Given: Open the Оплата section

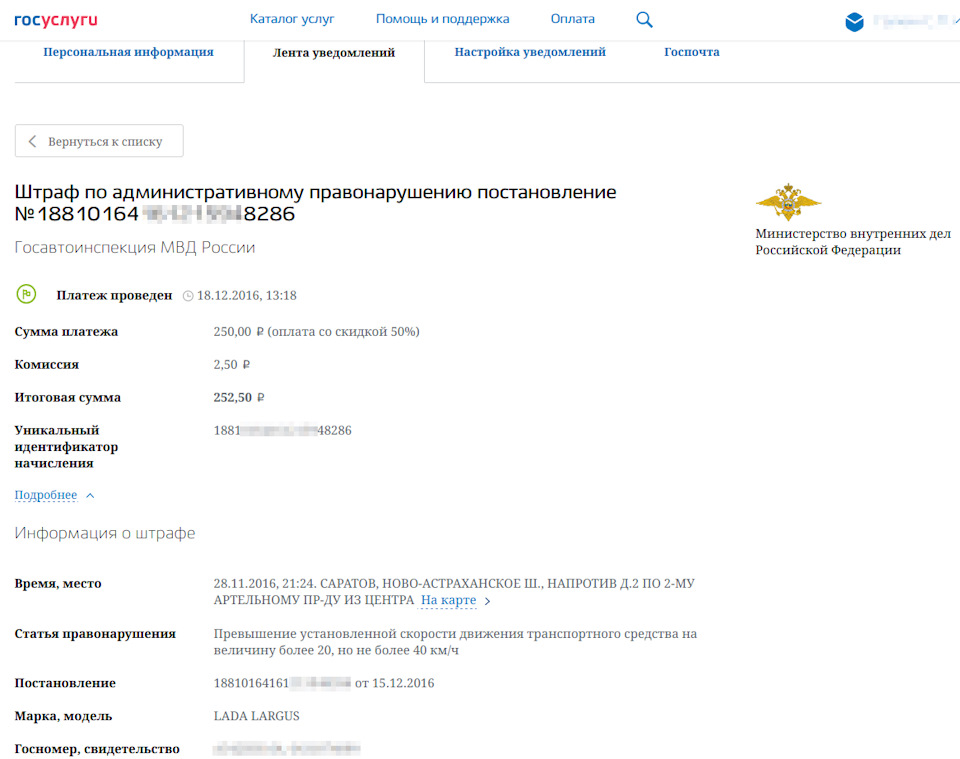Looking at the screenshot, I should [x=572, y=19].
